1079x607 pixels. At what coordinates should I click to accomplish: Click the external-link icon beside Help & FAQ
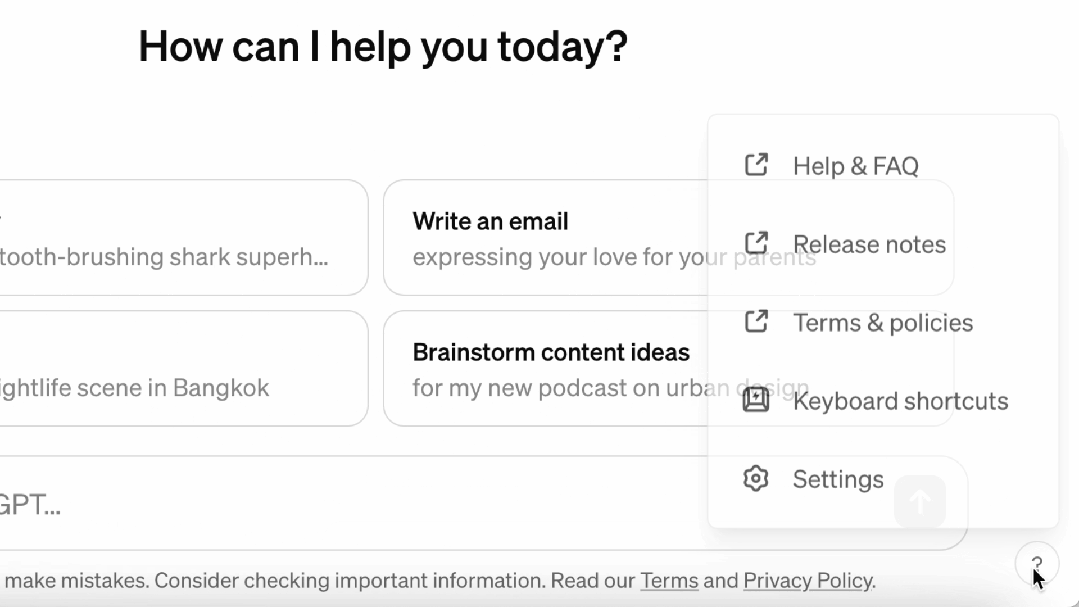click(757, 165)
